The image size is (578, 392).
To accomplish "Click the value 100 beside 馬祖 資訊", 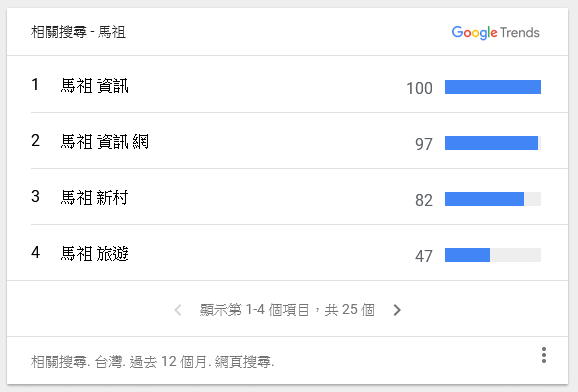I will point(419,89).
